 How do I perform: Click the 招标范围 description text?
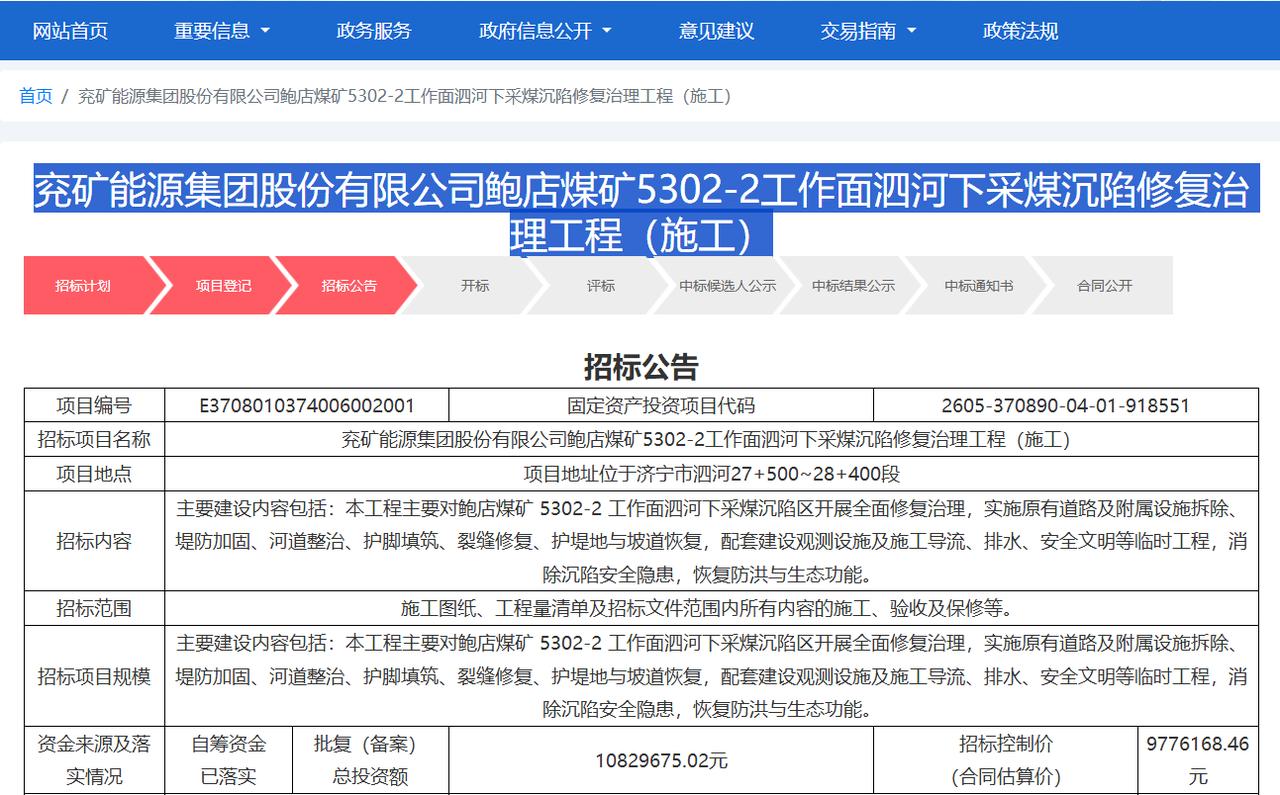pos(711,608)
